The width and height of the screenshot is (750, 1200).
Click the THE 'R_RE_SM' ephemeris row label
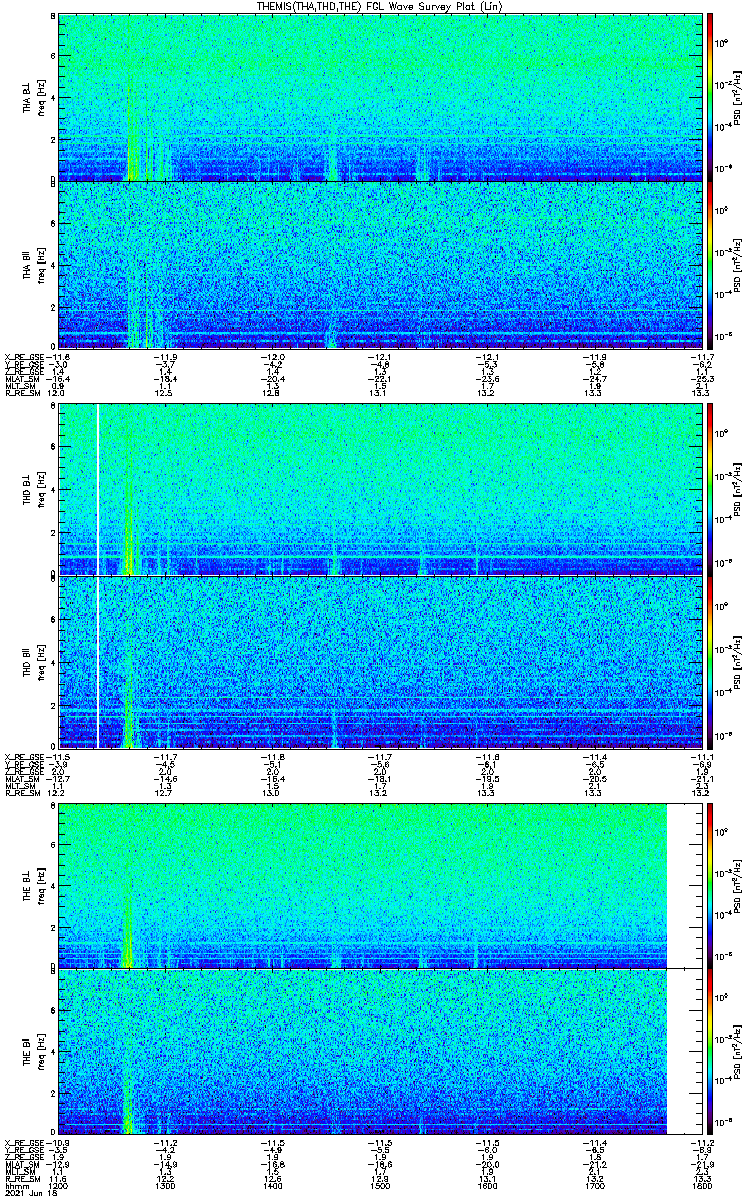24,1179
